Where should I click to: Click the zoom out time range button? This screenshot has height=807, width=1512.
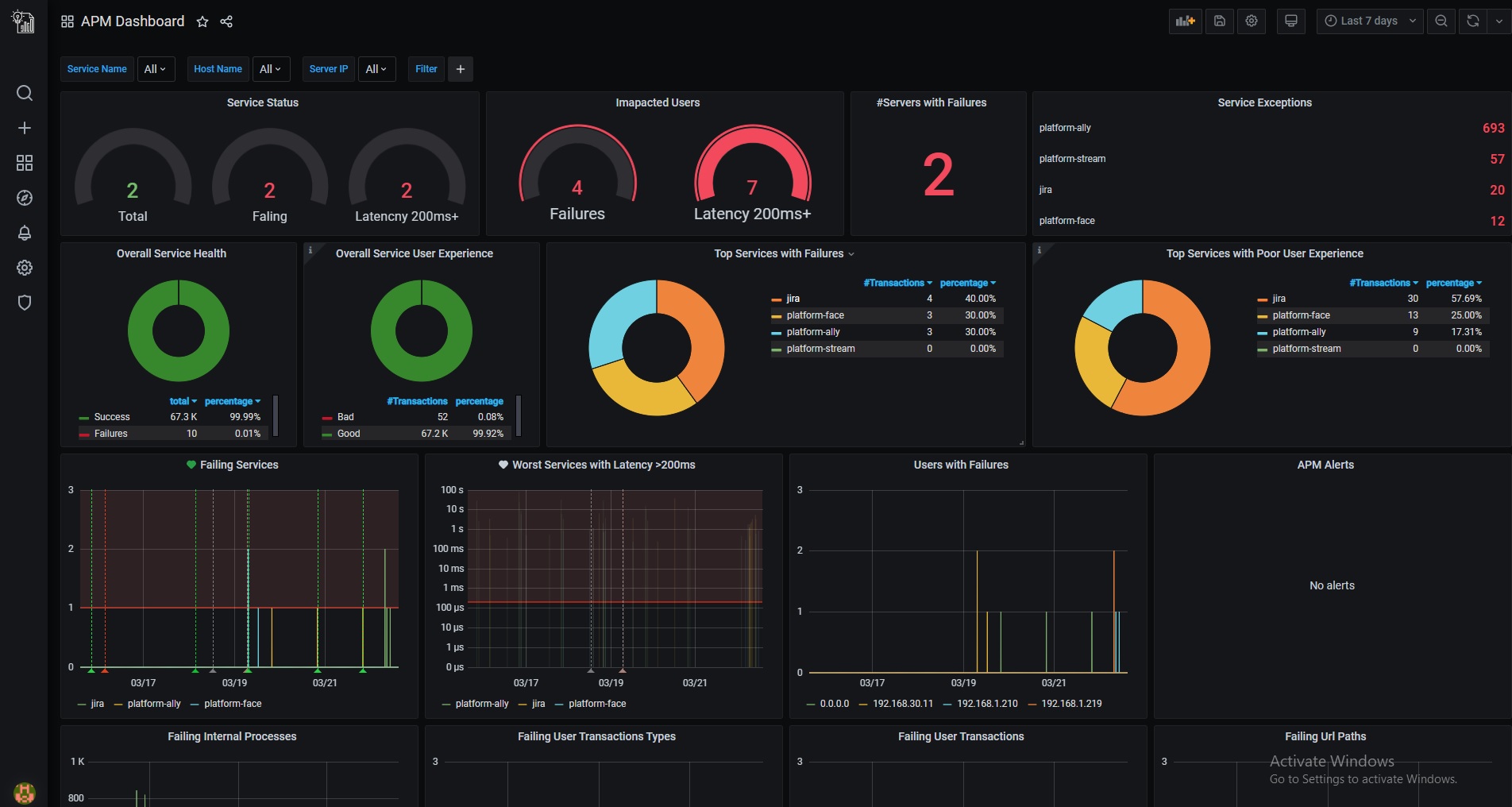coord(1441,21)
